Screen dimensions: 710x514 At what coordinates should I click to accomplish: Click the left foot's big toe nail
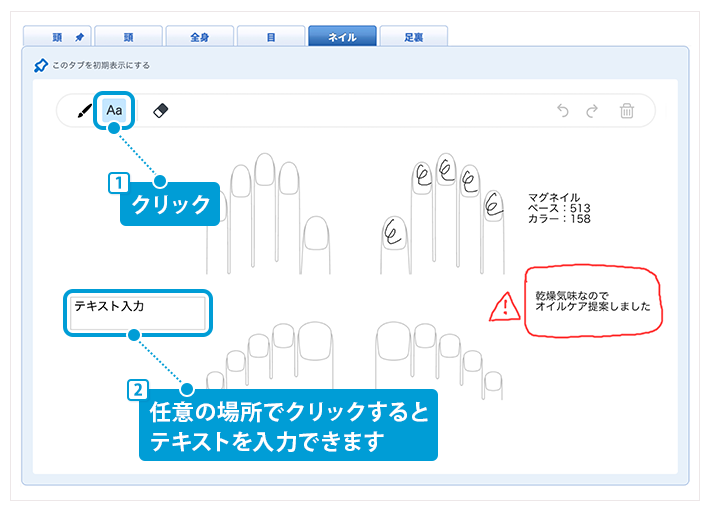[x=316, y=337]
